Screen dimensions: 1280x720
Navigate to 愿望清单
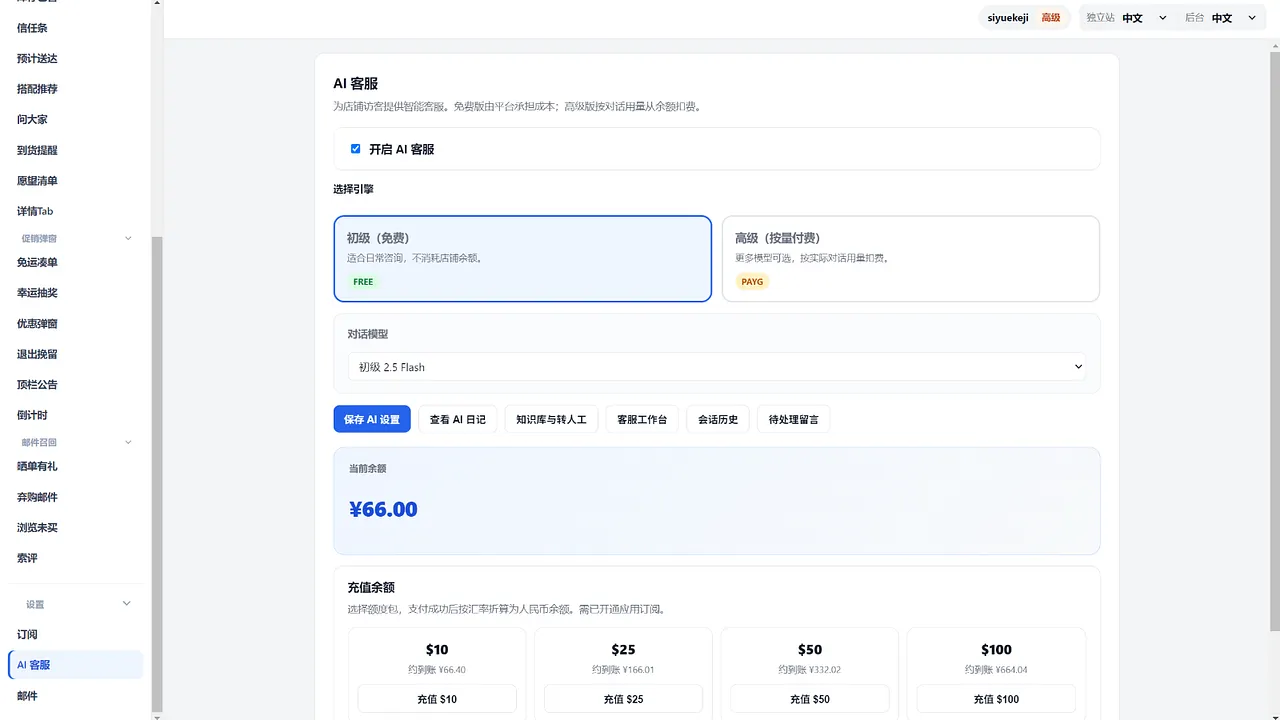click(76, 181)
